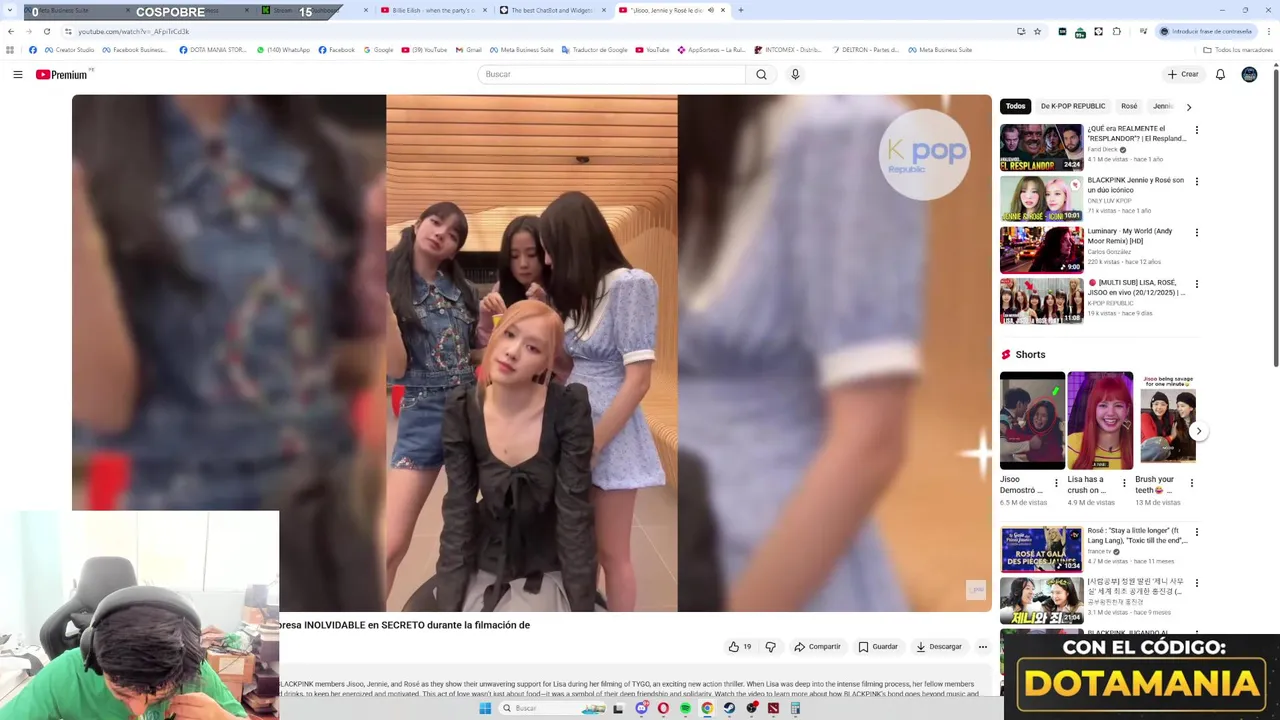Switch to The best ChatBot and Widgets tab

[x=553, y=10]
